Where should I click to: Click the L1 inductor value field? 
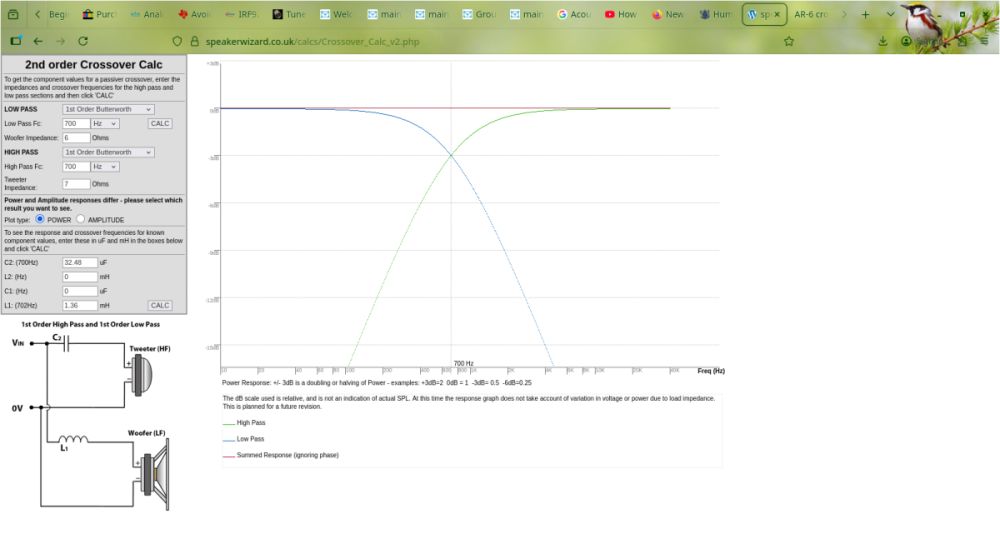click(x=80, y=306)
